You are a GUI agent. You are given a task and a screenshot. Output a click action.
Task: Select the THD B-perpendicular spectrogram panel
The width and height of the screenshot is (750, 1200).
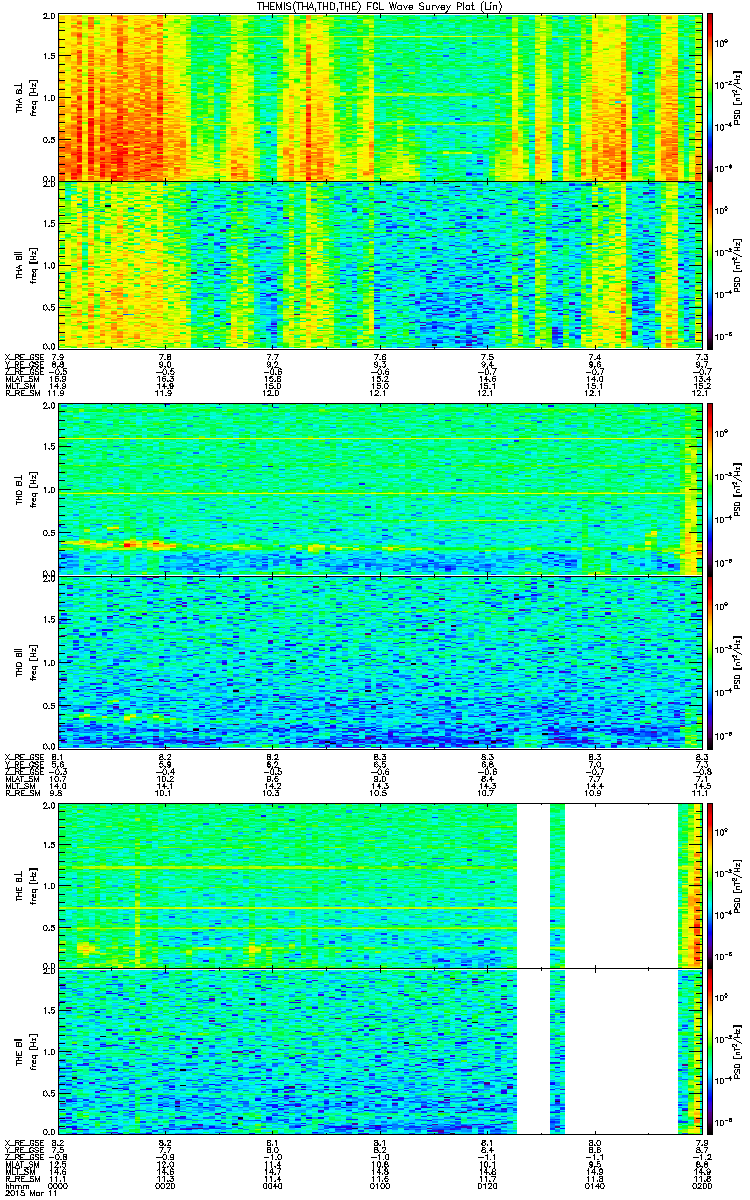382,490
